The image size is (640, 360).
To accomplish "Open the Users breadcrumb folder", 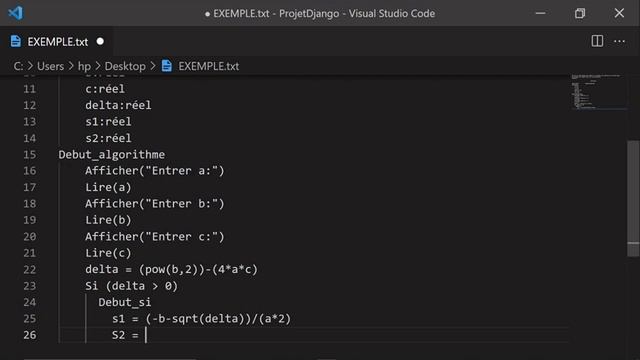I will coord(51,66).
